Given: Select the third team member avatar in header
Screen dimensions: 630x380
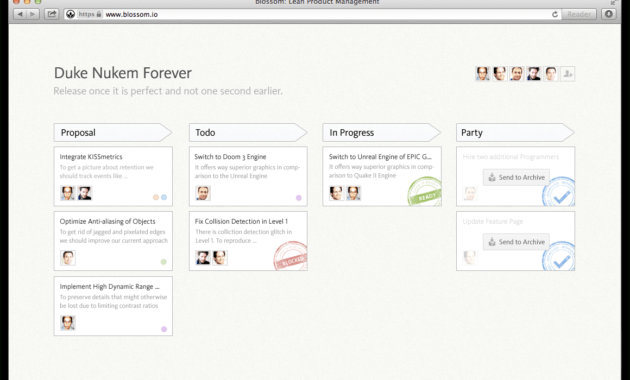Looking at the screenshot, I should coord(517,74).
